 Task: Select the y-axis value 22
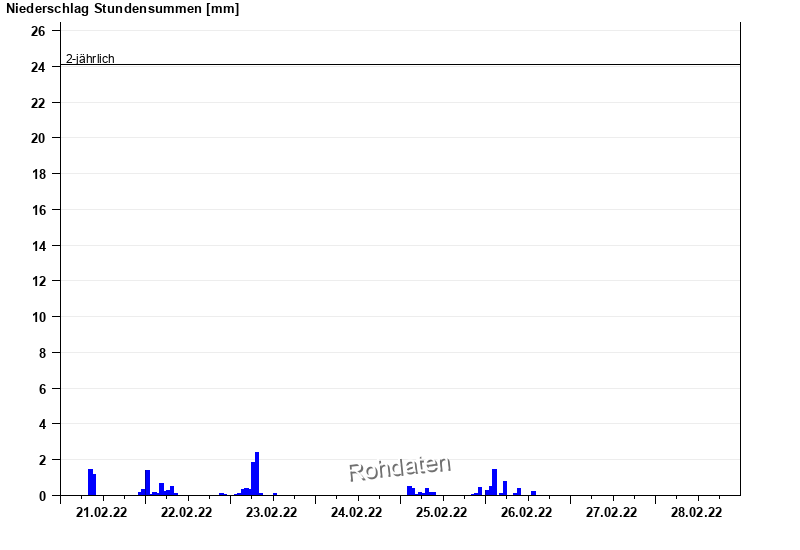click(x=38, y=103)
